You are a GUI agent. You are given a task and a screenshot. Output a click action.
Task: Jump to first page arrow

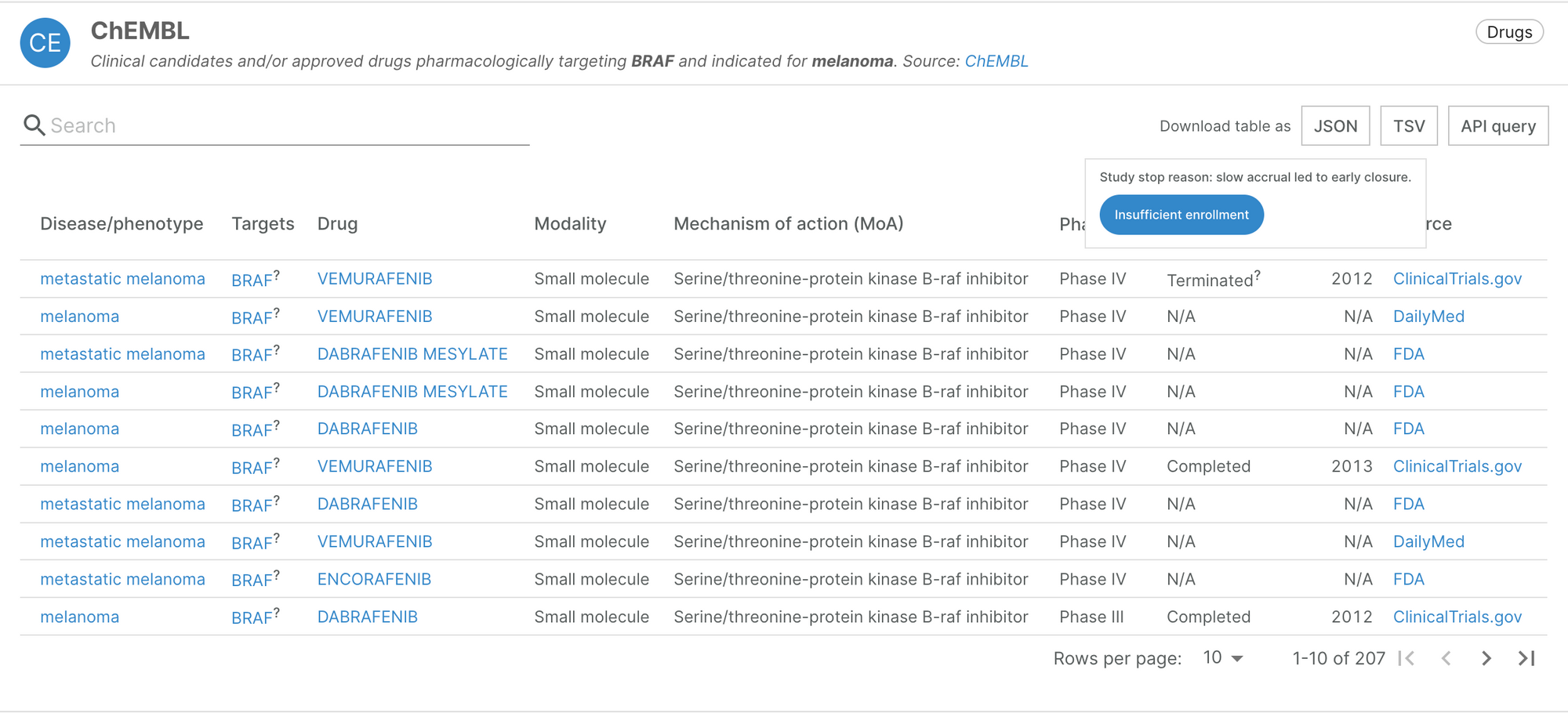point(1407,658)
